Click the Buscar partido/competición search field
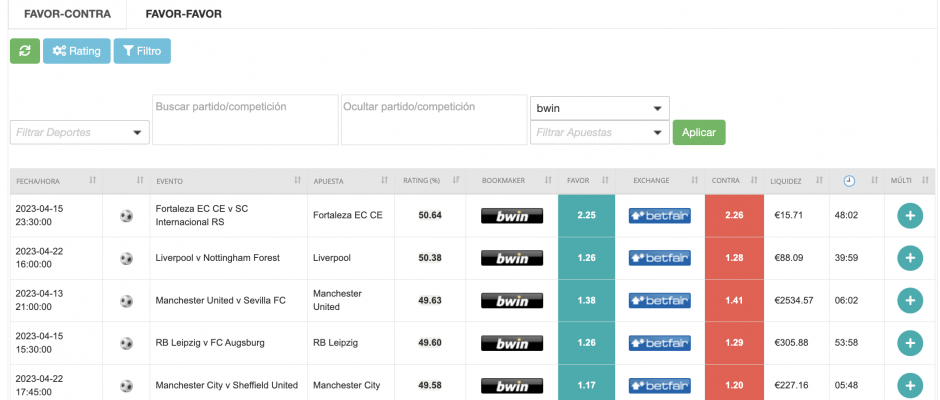Viewport: 940px width, 400px height. pos(245,120)
